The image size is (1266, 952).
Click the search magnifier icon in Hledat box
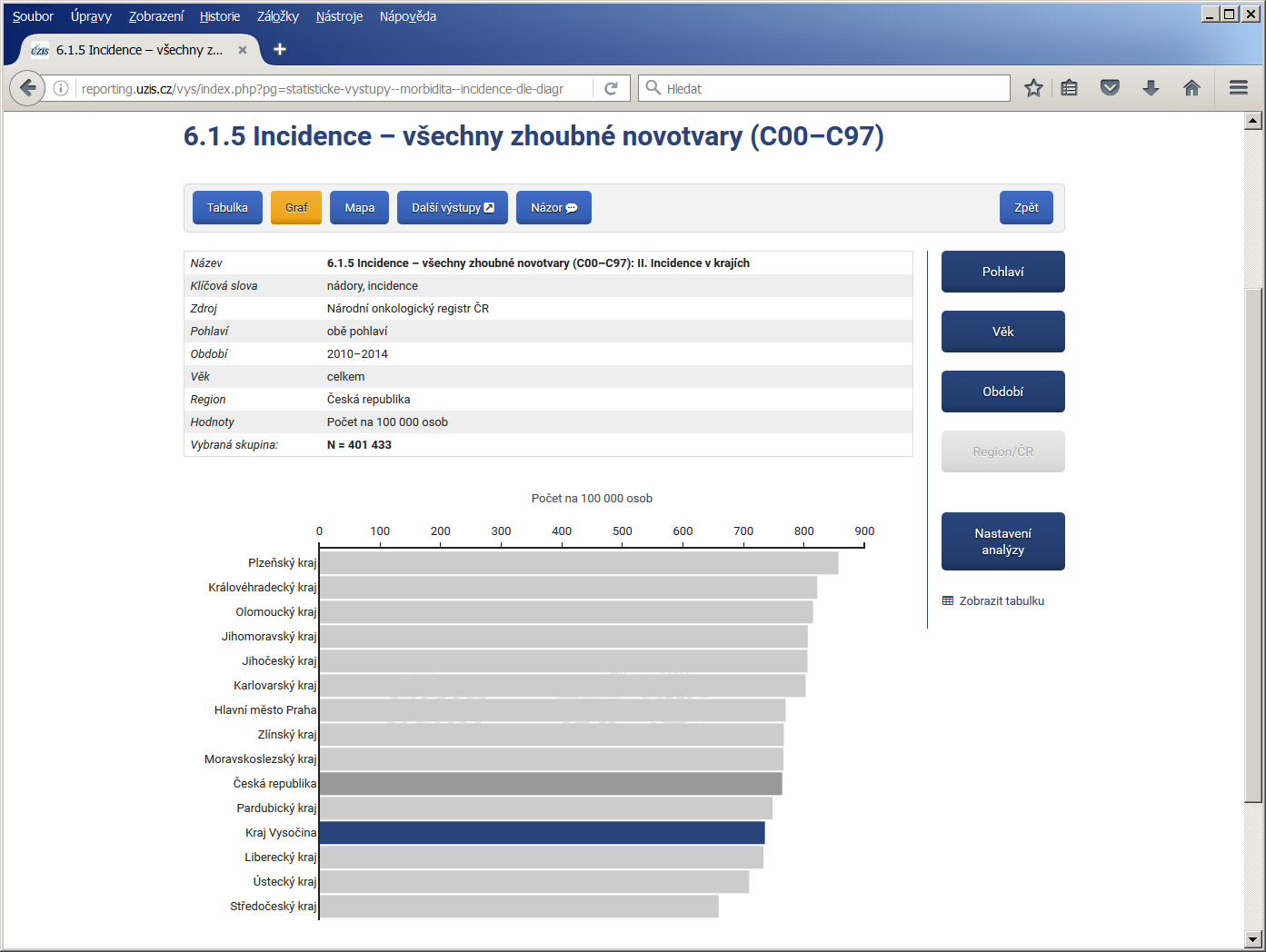click(653, 88)
